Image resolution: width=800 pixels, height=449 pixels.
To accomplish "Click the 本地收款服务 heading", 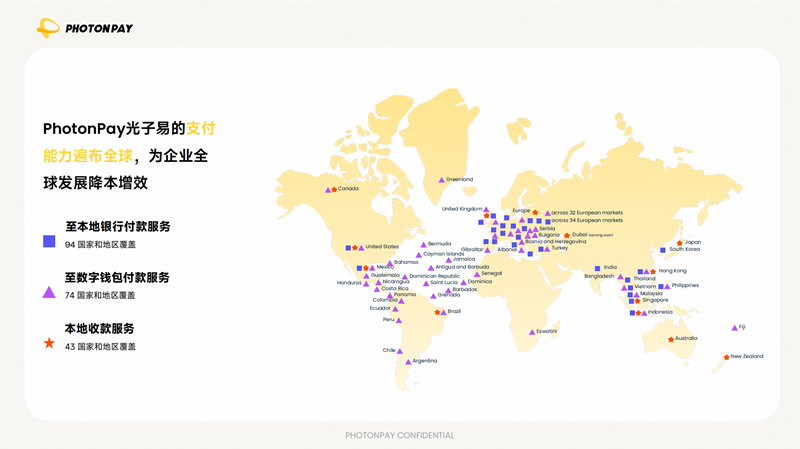I will (x=99, y=329).
